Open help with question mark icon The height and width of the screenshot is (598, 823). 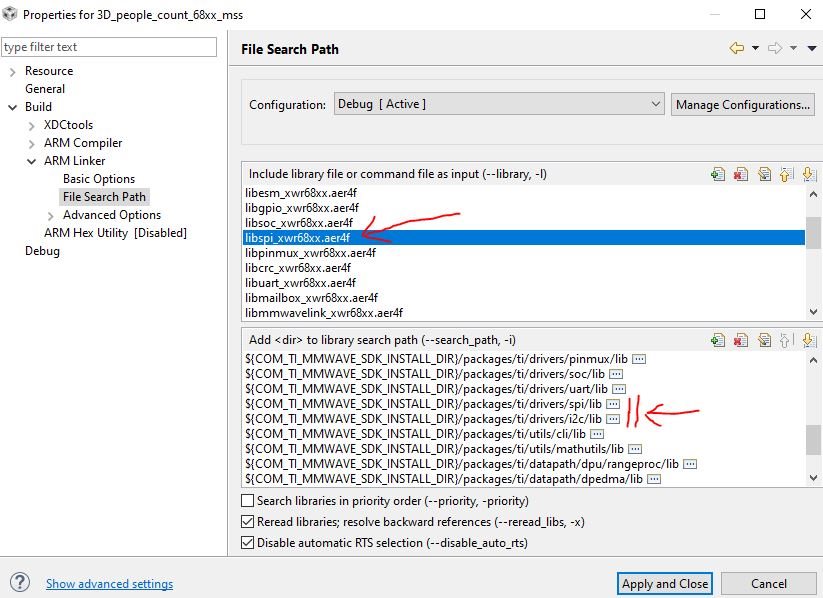(x=20, y=582)
